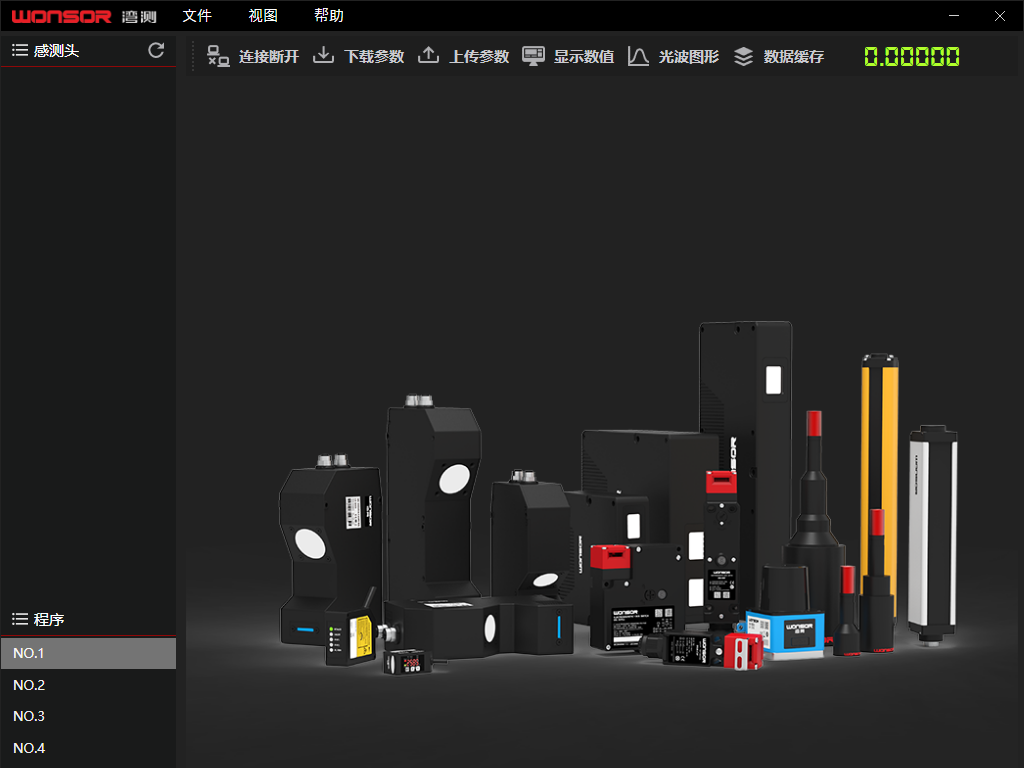
Task: Select program NO.2
Action: 88,685
